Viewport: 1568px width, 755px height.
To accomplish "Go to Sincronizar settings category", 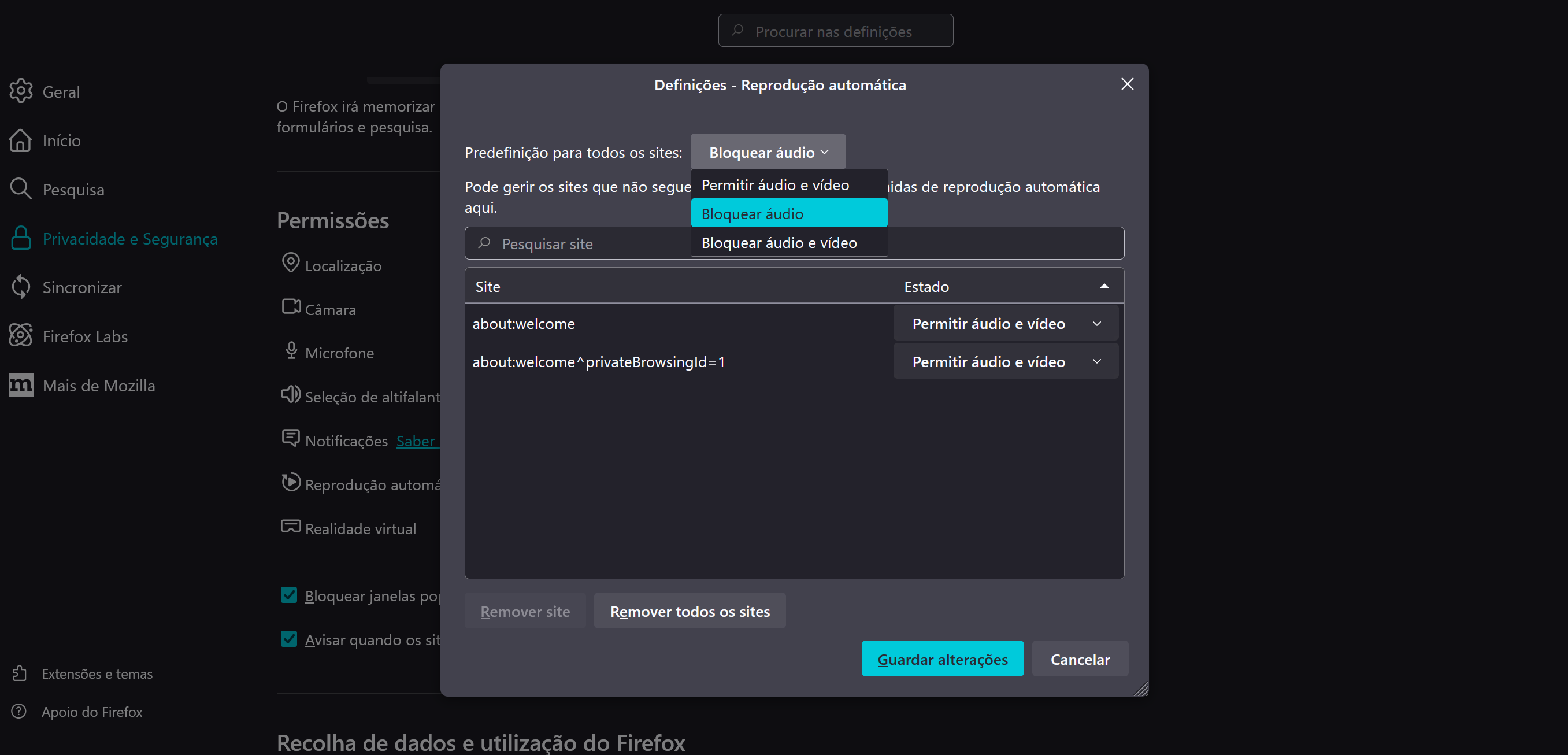I will tap(82, 287).
